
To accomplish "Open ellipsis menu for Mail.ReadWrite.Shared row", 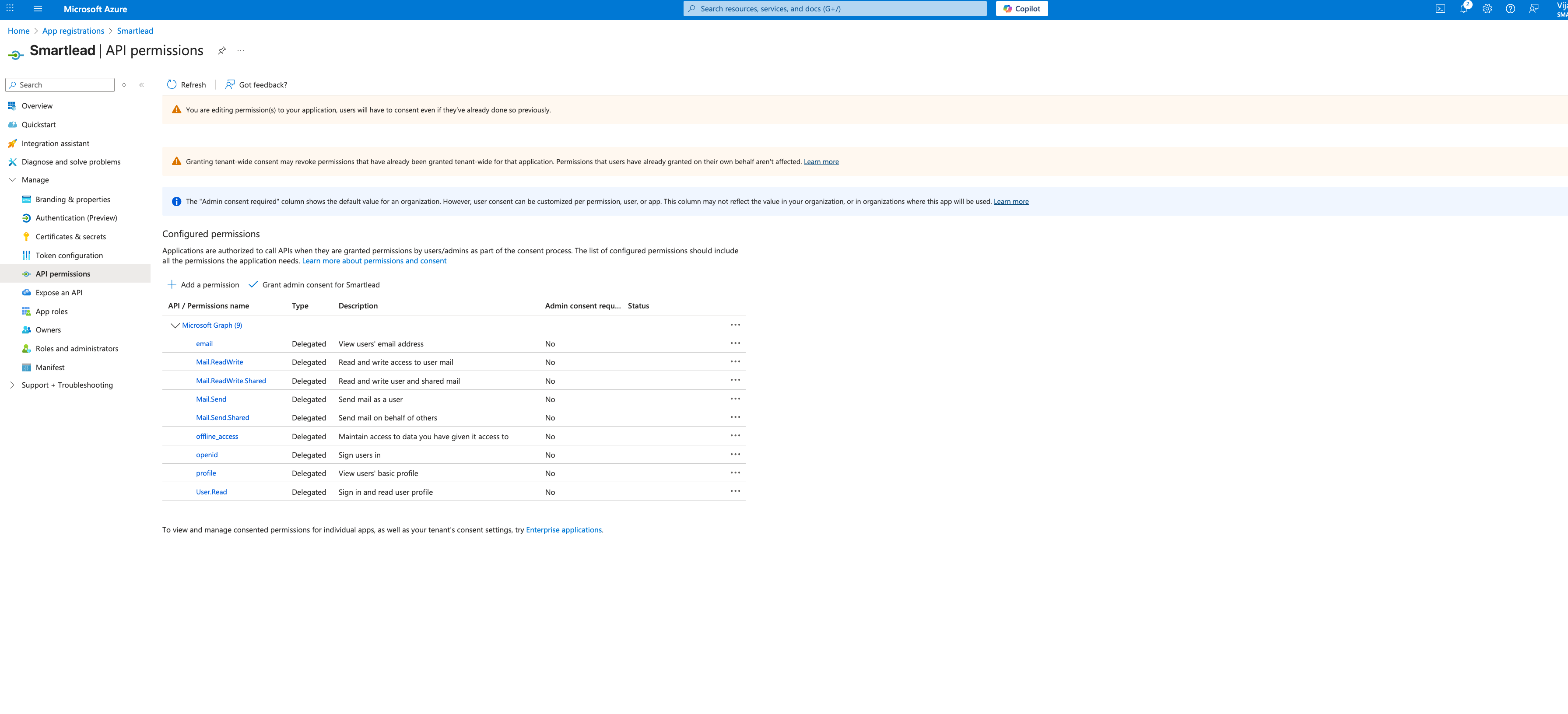I will coord(735,381).
